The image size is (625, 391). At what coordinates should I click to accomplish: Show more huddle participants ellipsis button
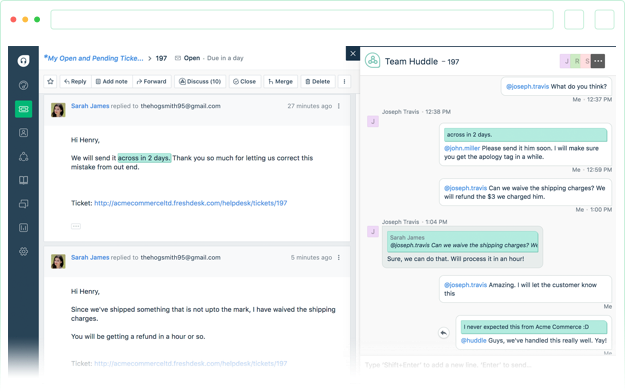pyautogui.click(x=598, y=61)
